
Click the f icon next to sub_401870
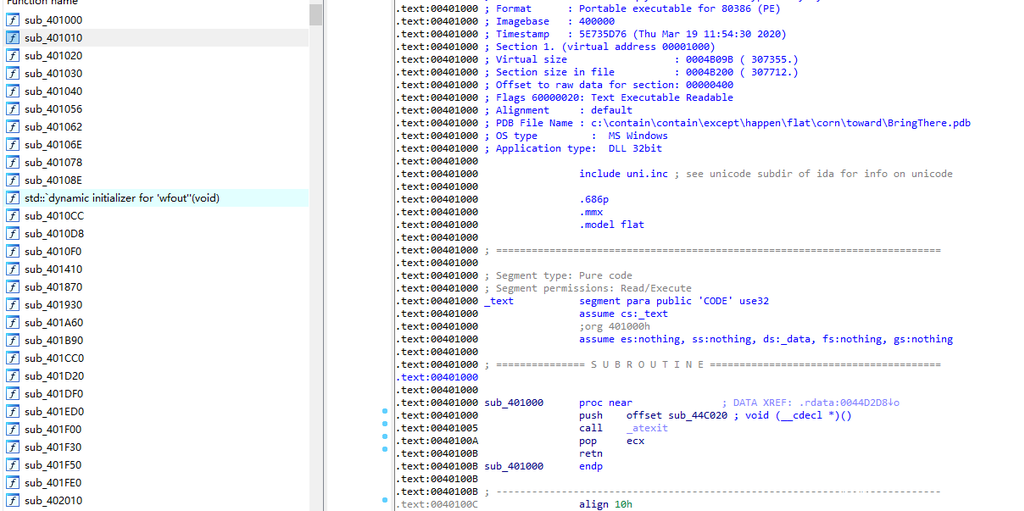(x=13, y=287)
